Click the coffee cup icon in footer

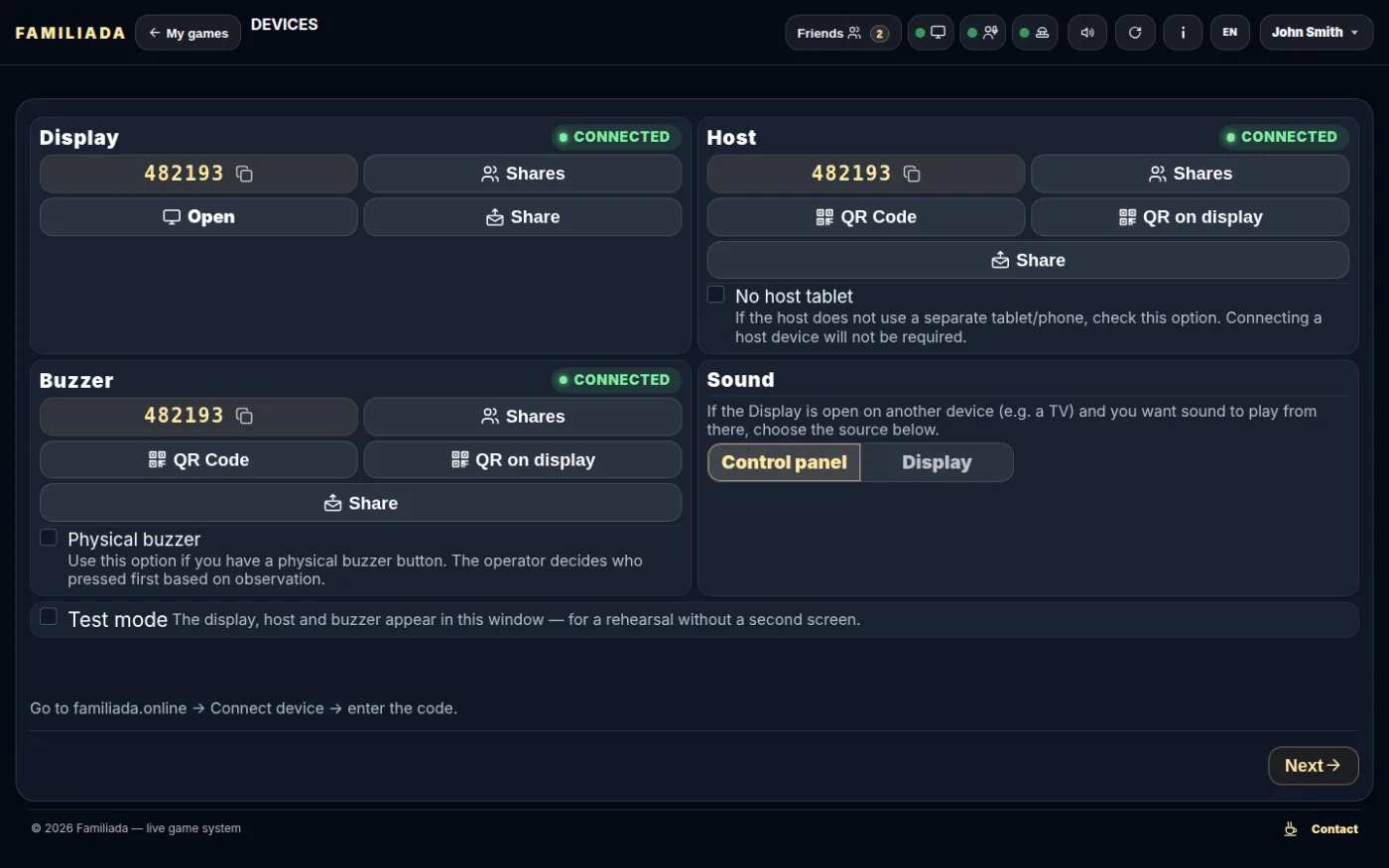(1291, 829)
